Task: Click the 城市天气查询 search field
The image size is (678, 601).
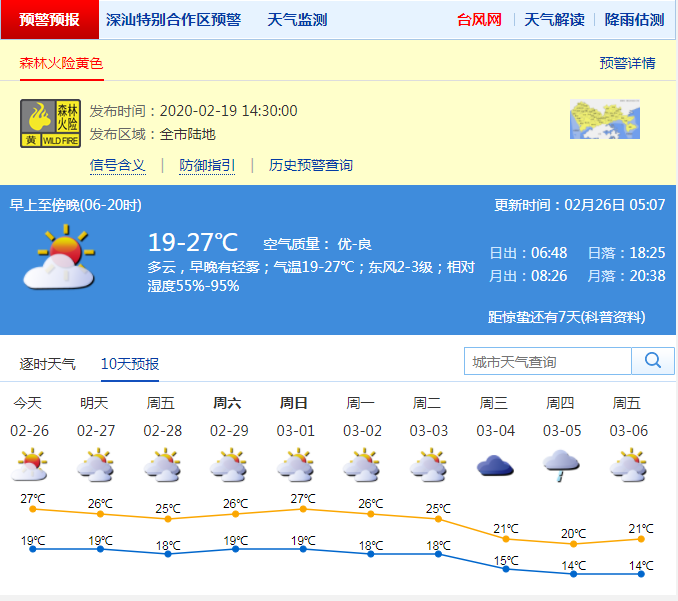Action: click(x=548, y=361)
